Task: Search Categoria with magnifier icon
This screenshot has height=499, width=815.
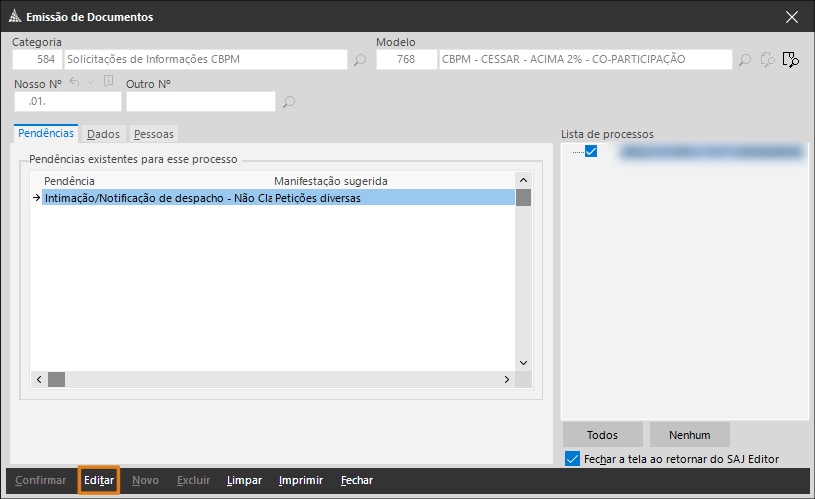Action: (360, 60)
